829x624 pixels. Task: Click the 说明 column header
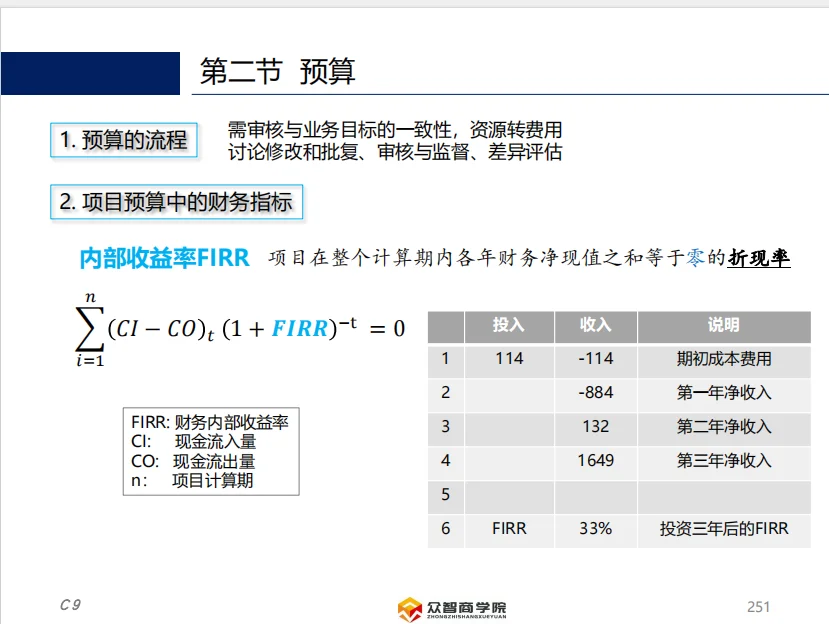click(x=725, y=326)
